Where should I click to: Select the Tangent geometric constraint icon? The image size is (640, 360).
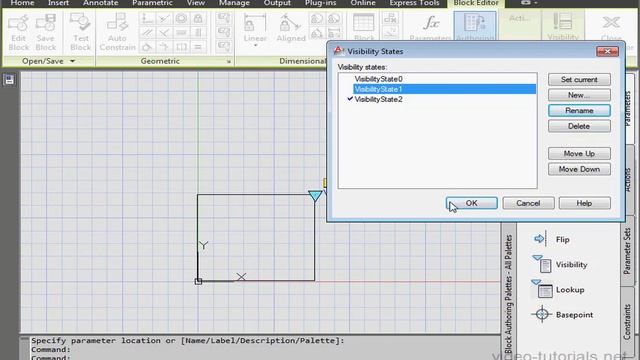[147, 47]
